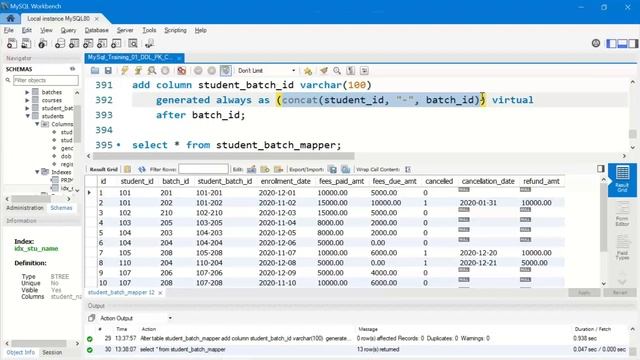
Task: Toggle the bottom output panel visibility
Action: (622, 43)
